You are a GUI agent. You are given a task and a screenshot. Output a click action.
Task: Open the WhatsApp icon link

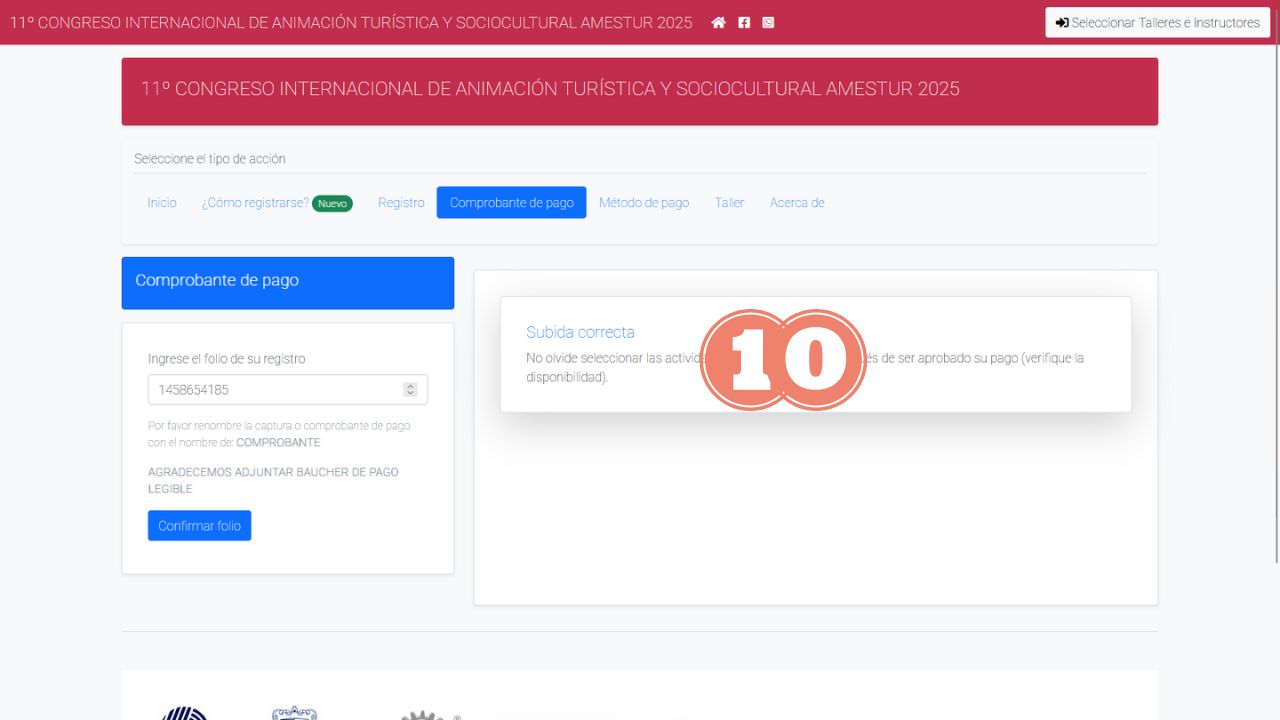click(x=768, y=22)
